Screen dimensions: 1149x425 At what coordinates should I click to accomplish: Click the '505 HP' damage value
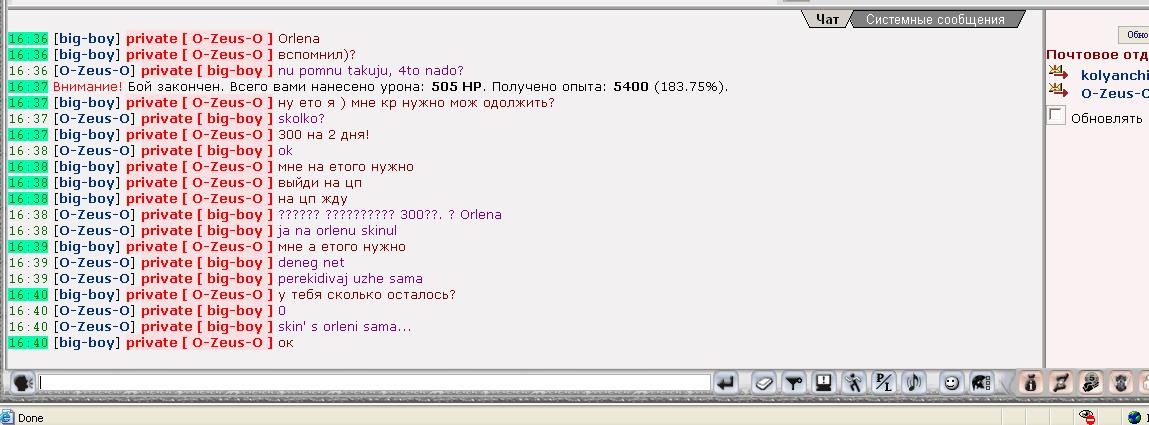pyautogui.click(x=459, y=86)
